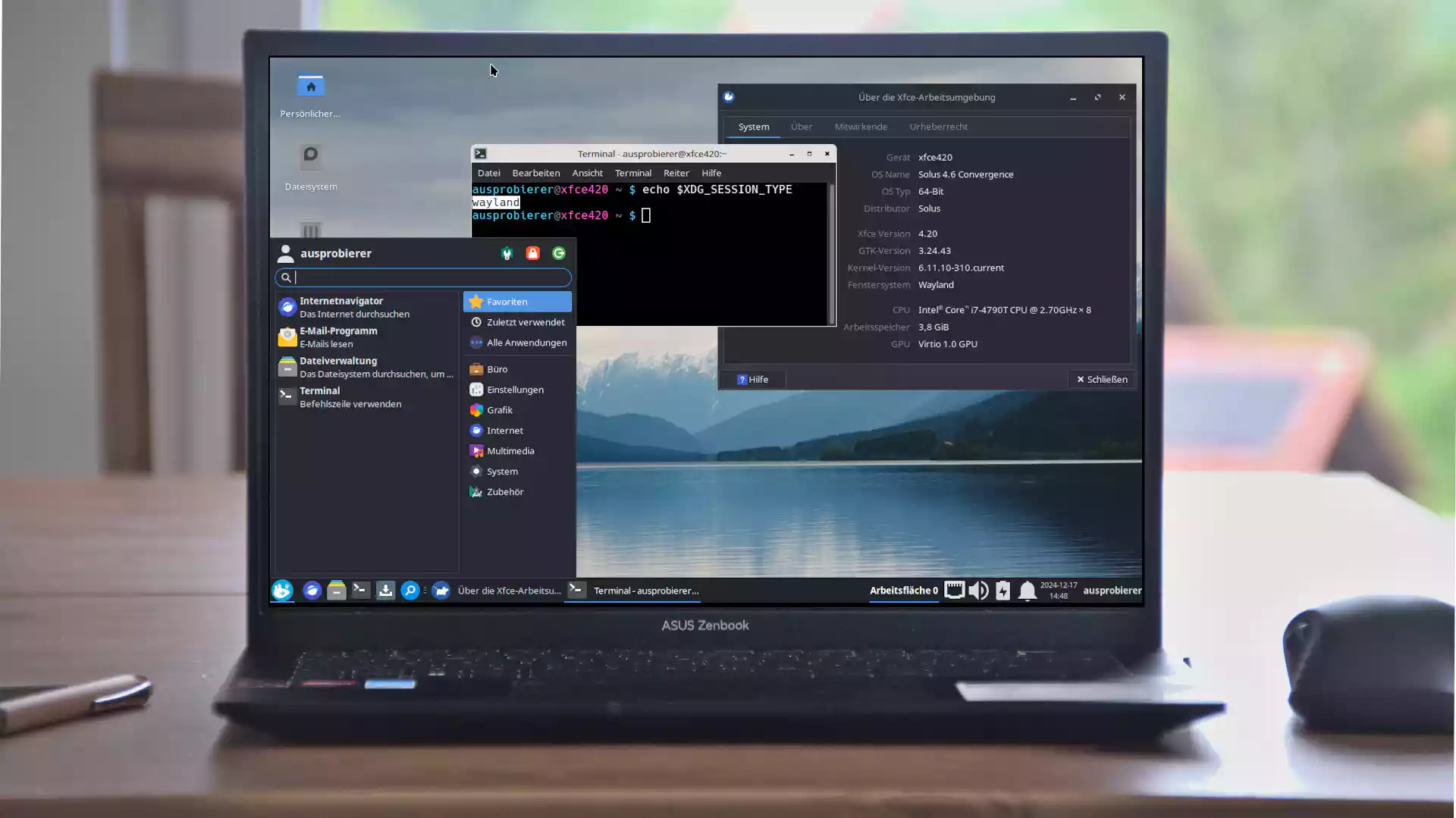Click the Wayland Fenstersystem value
This screenshot has width=1456, height=818.
coord(936,285)
